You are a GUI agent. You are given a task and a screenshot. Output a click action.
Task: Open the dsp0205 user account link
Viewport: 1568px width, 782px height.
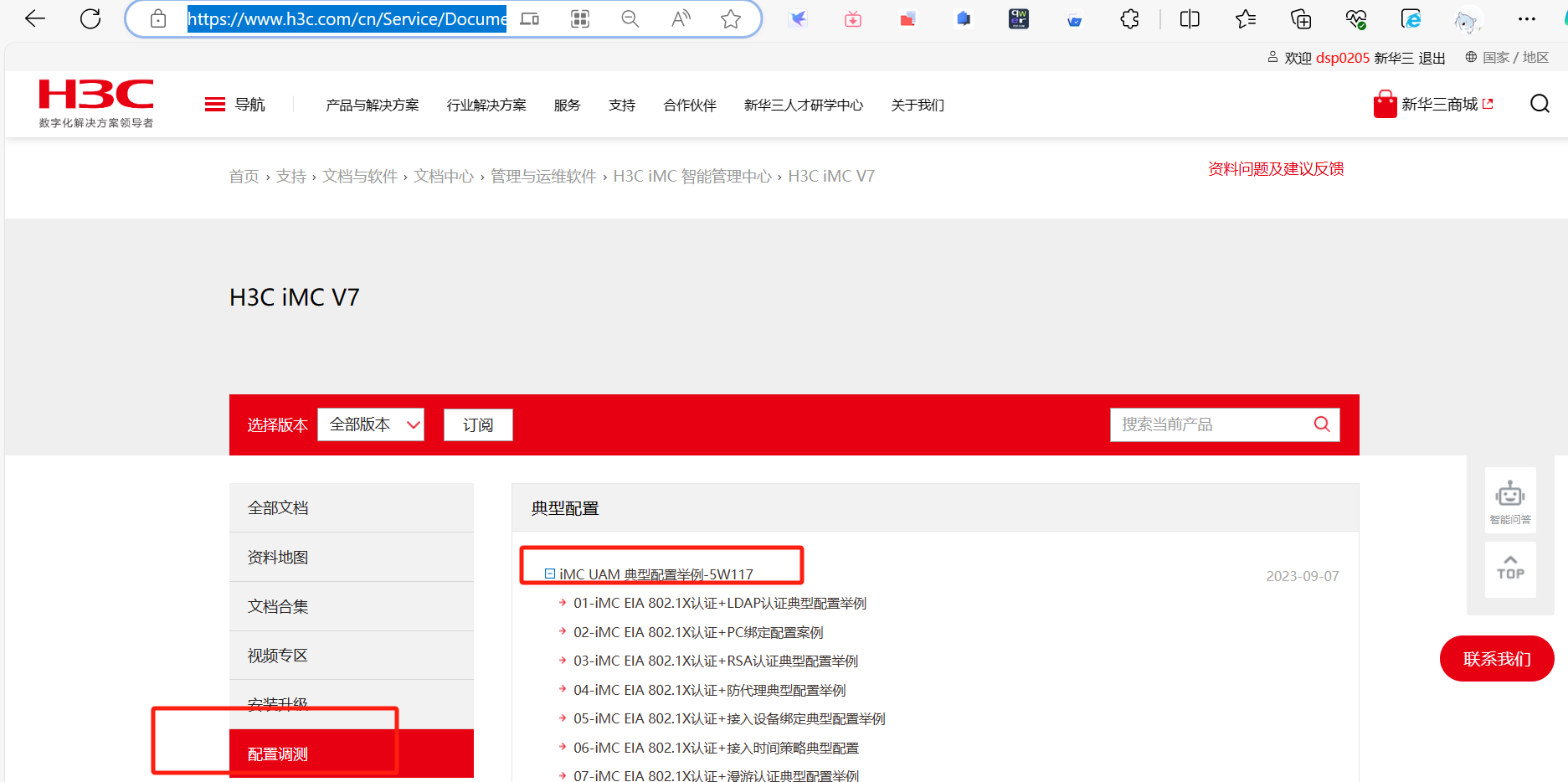click(1343, 58)
